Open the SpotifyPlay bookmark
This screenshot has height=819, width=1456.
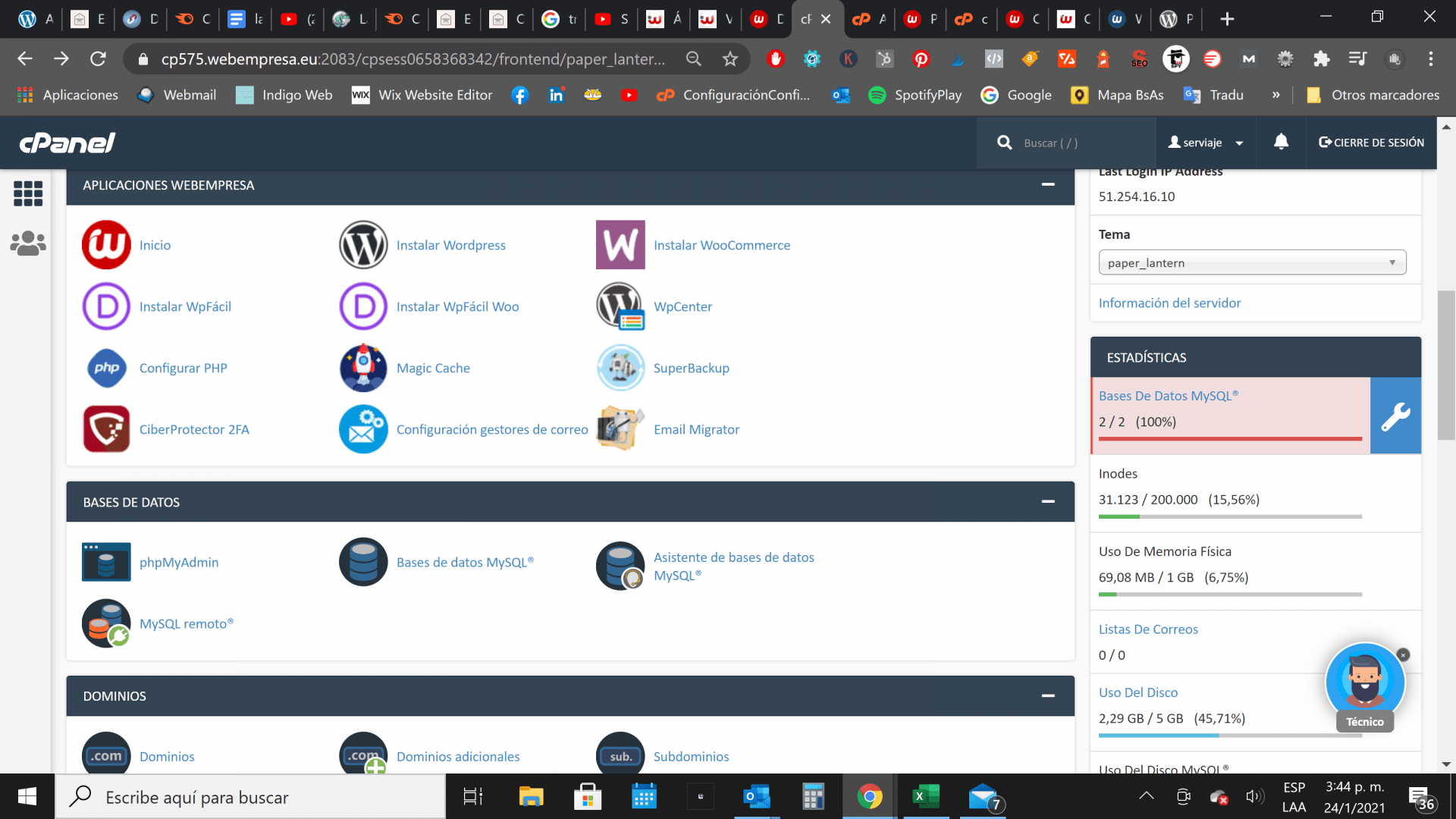tap(915, 95)
